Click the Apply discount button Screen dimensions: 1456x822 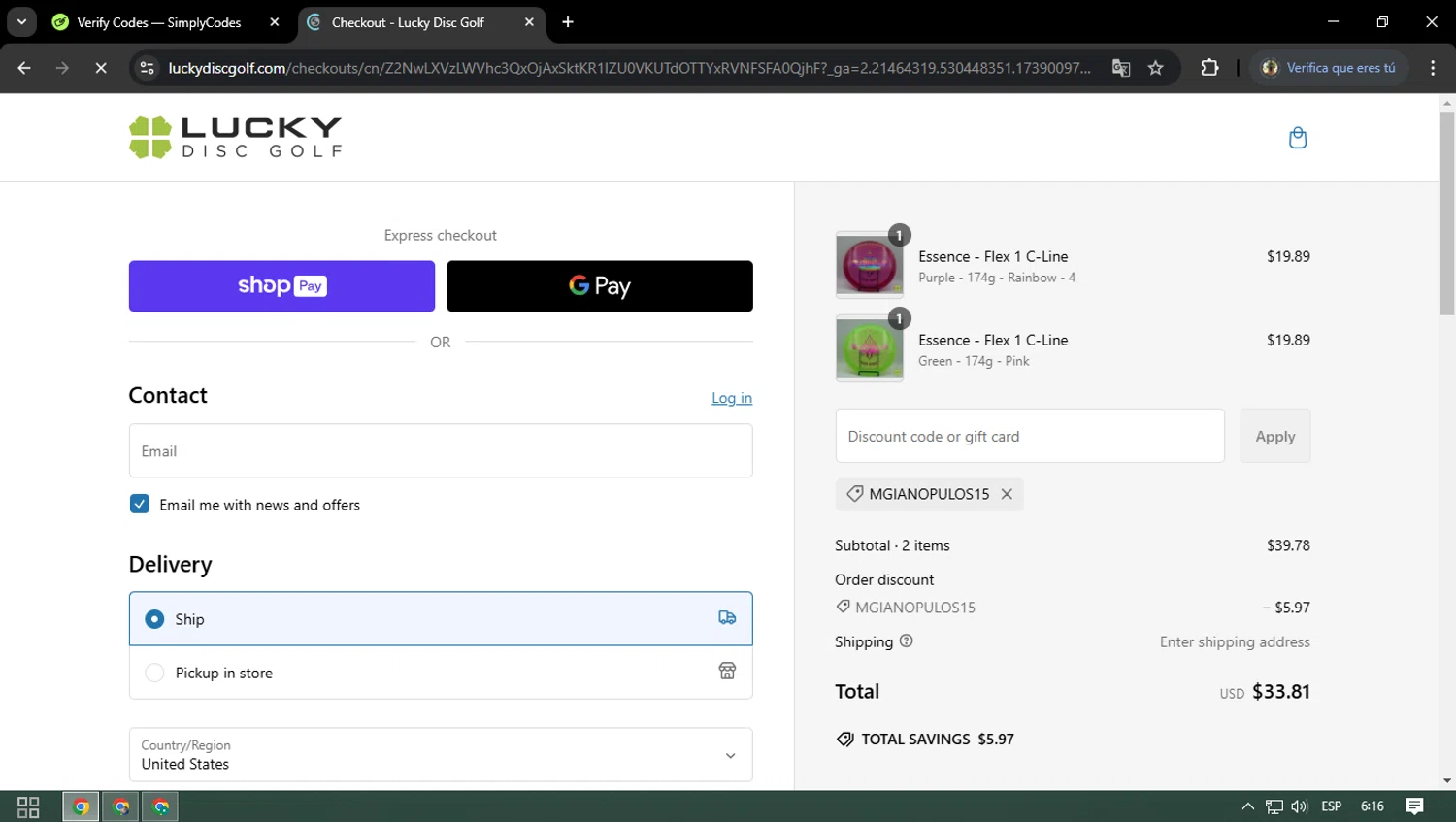point(1274,436)
